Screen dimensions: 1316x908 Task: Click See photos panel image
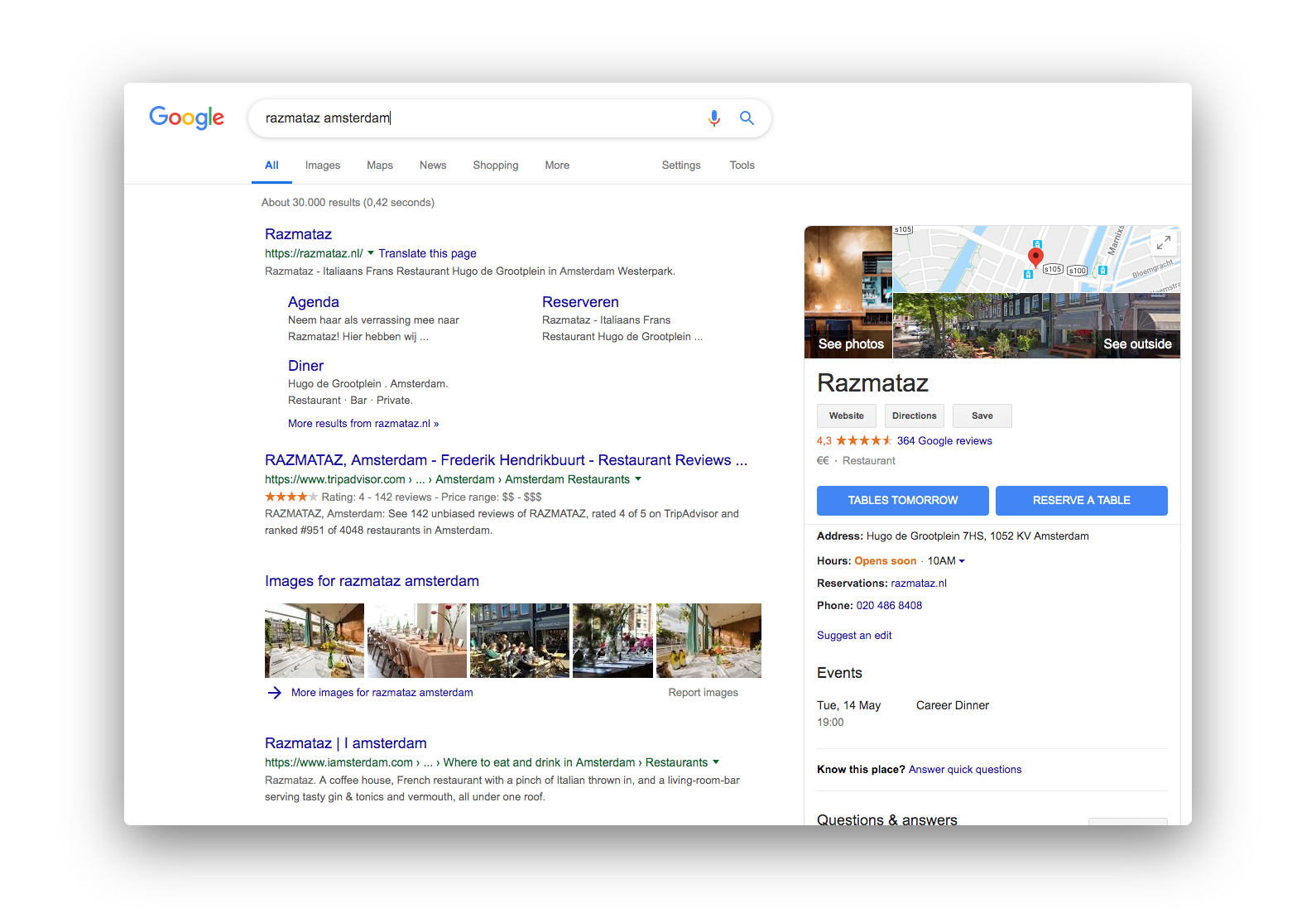coord(848,292)
